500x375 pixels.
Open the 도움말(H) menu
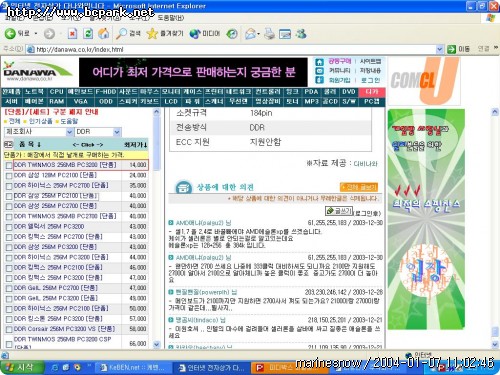[171, 17]
